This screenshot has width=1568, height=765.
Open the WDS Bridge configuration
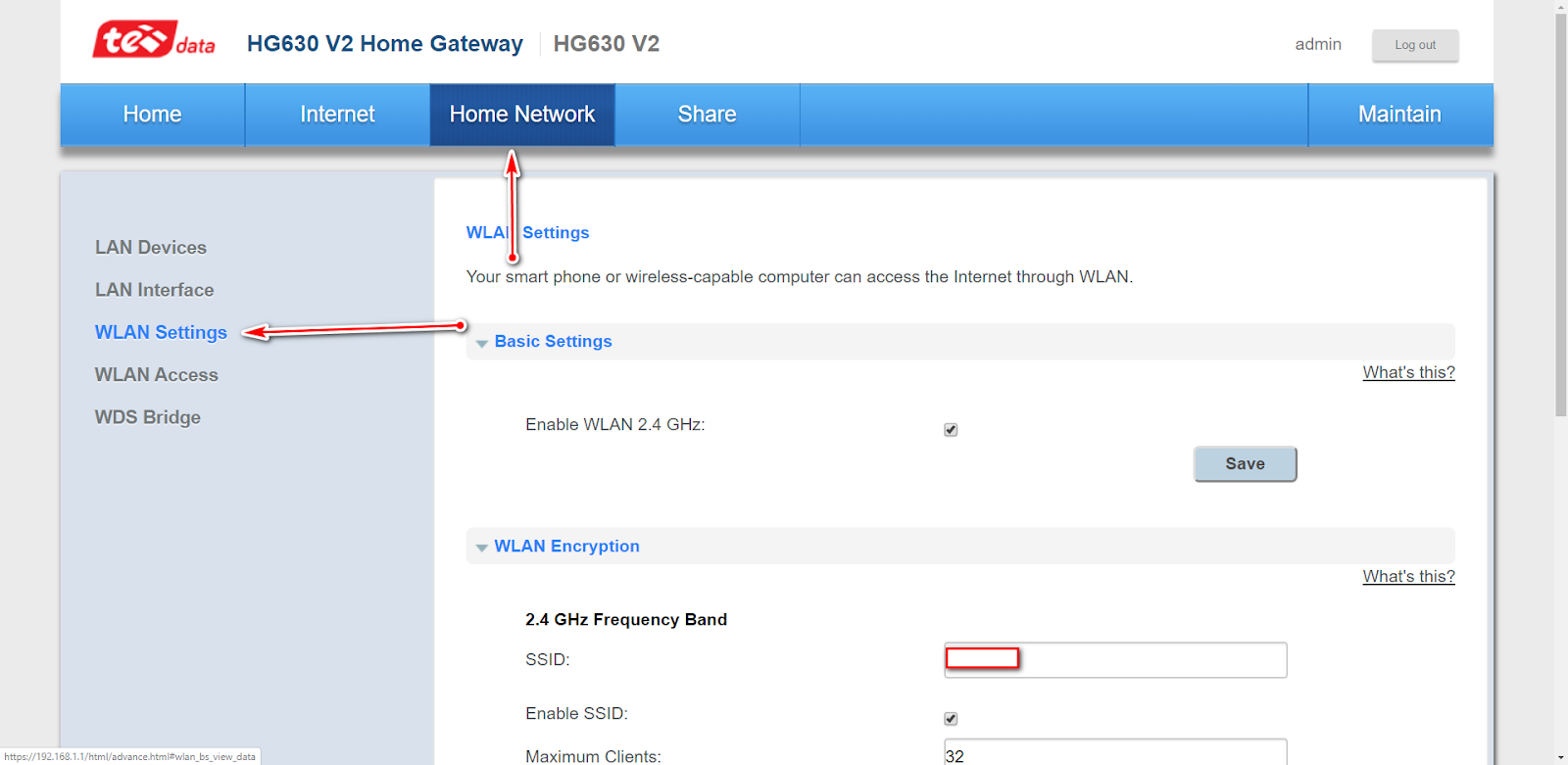tap(147, 416)
